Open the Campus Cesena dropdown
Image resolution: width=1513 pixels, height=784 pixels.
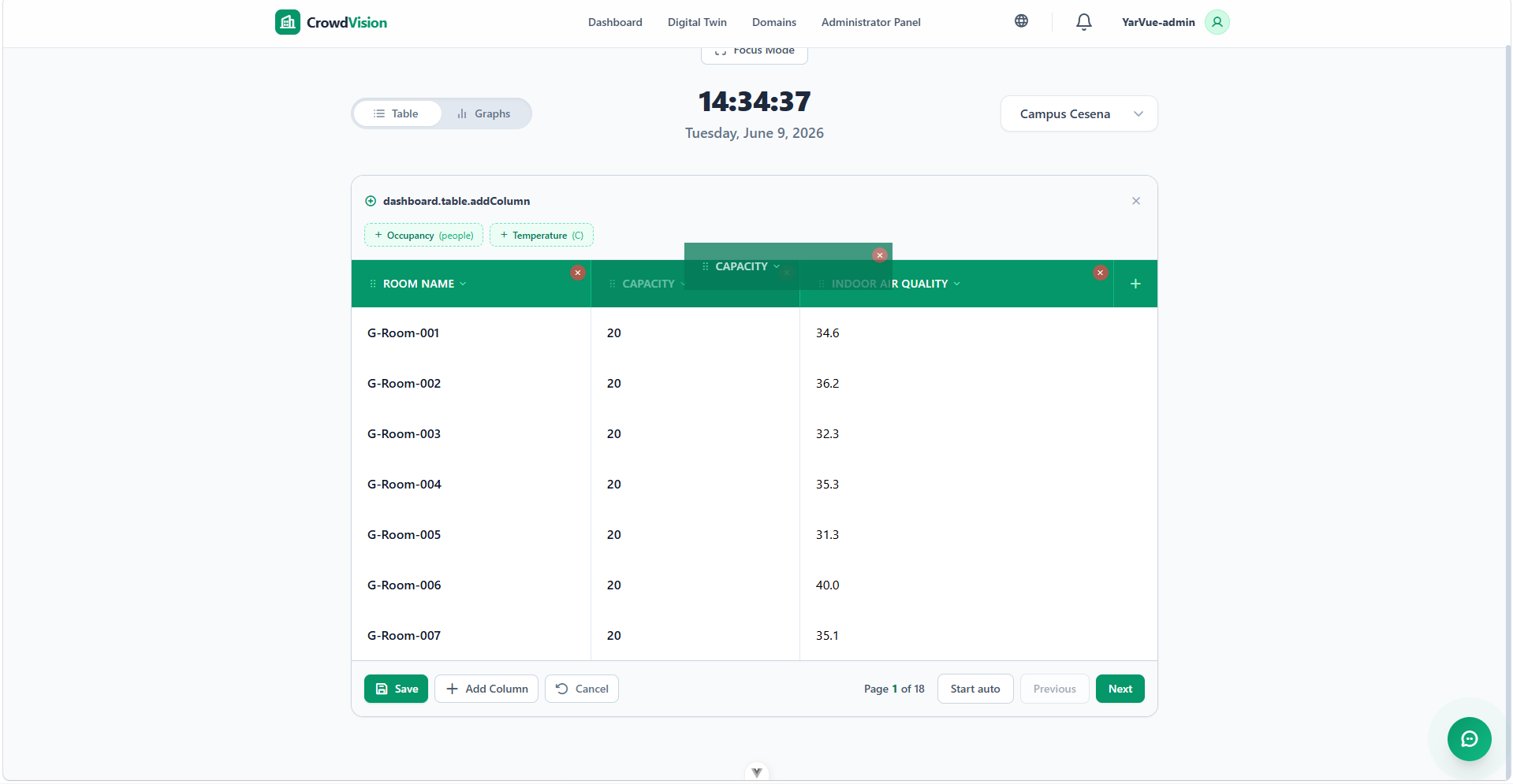[1079, 113]
